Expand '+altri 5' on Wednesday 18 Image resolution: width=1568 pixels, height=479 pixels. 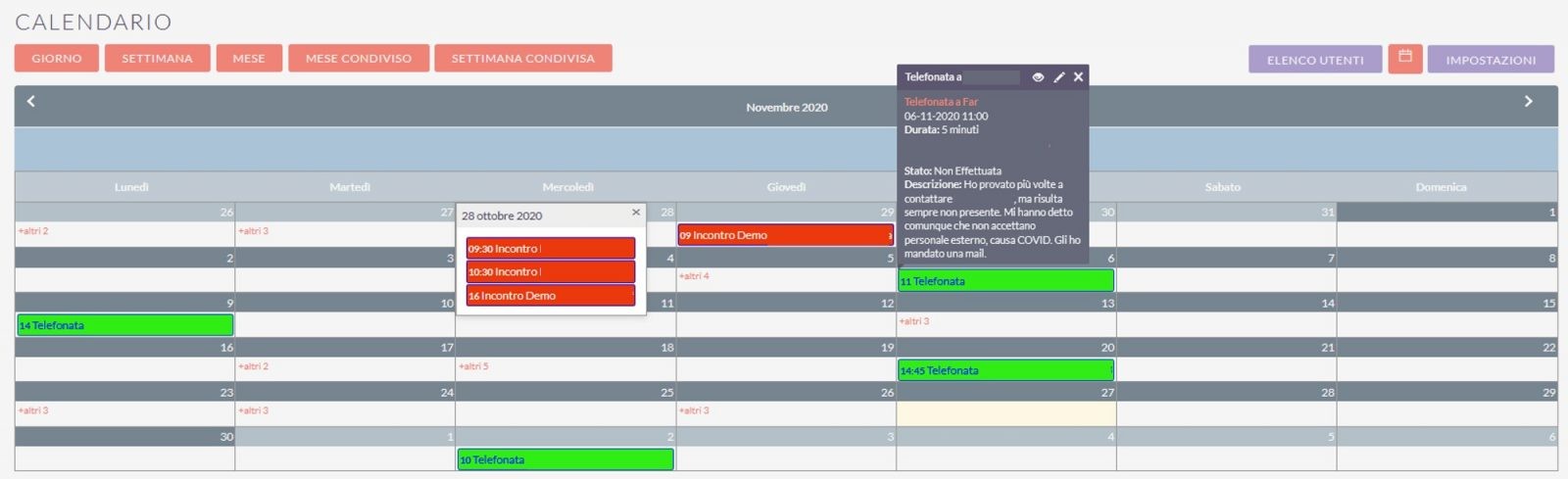tap(474, 366)
